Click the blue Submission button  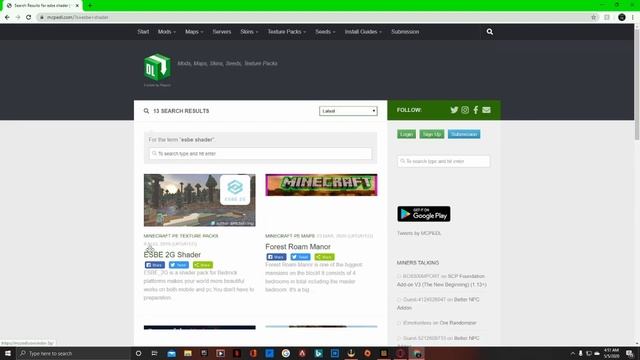pyautogui.click(x=464, y=134)
